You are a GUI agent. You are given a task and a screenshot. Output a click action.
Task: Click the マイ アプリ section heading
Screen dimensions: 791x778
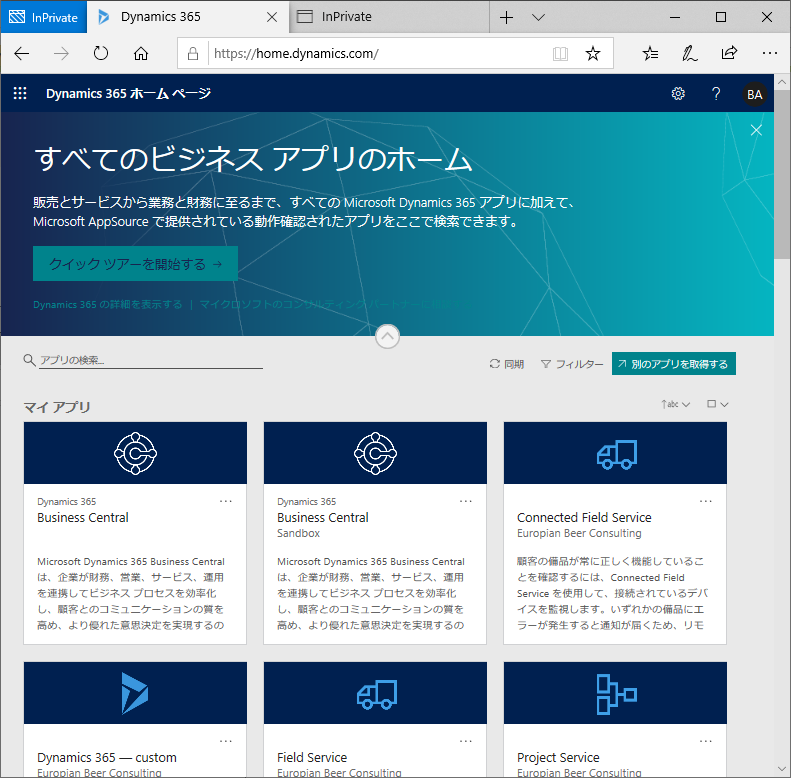coord(57,407)
